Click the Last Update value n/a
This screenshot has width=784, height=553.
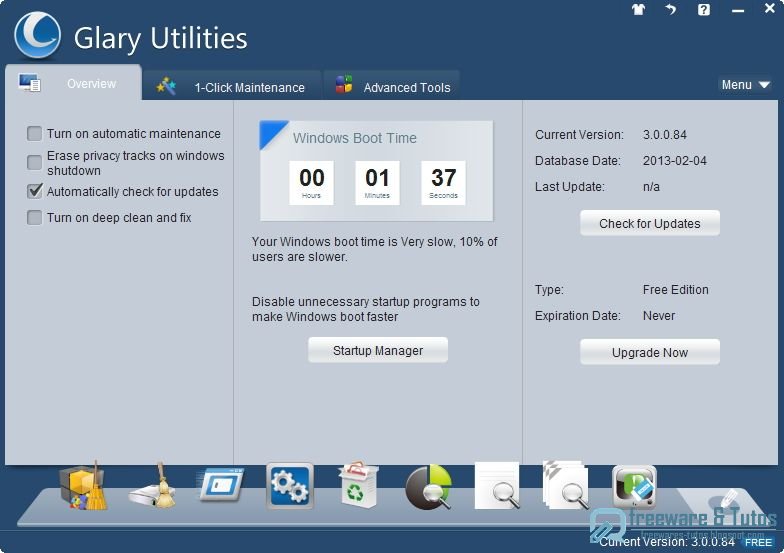click(651, 186)
